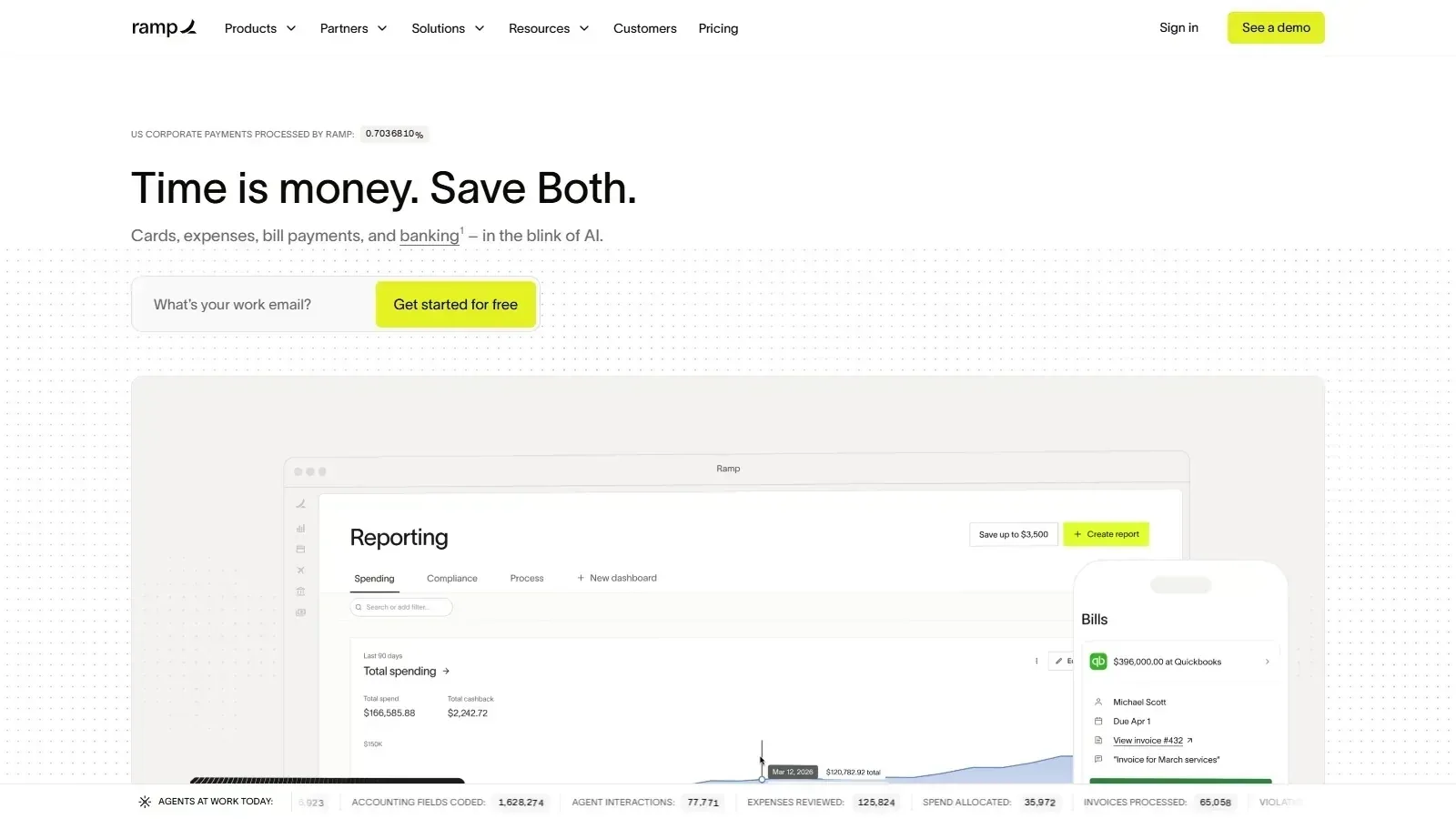The image size is (1456, 819).
Task: Click the Ramp bird icon in the demo sidebar
Action: click(300, 504)
